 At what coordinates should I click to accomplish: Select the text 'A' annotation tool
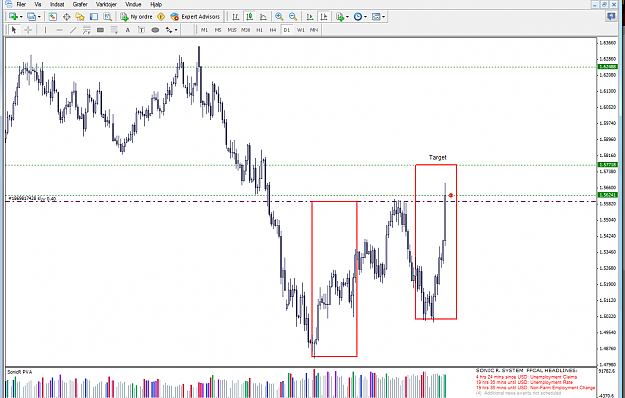(x=128, y=30)
